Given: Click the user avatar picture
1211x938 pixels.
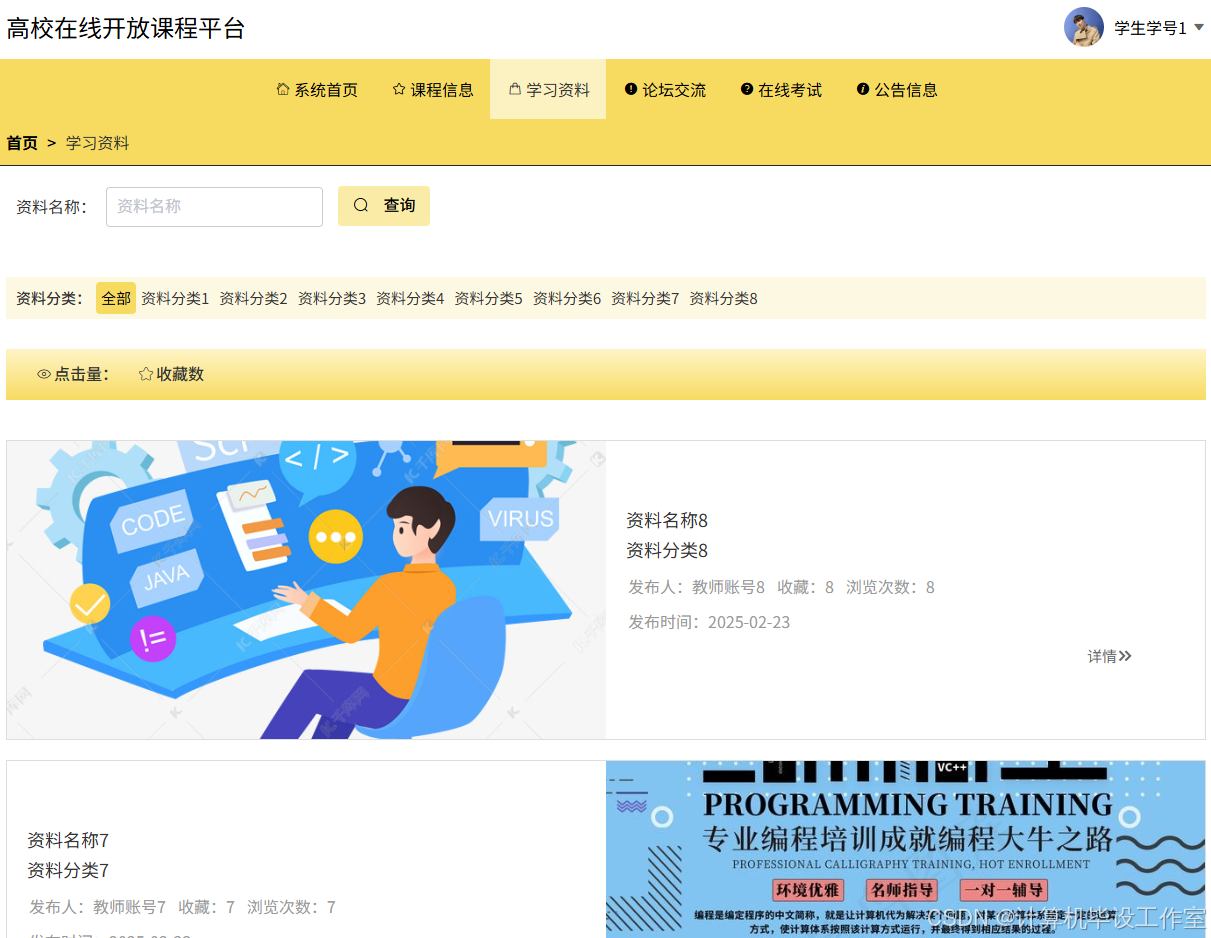Looking at the screenshot, I should pyautogui.click(x=1084, y=27).
